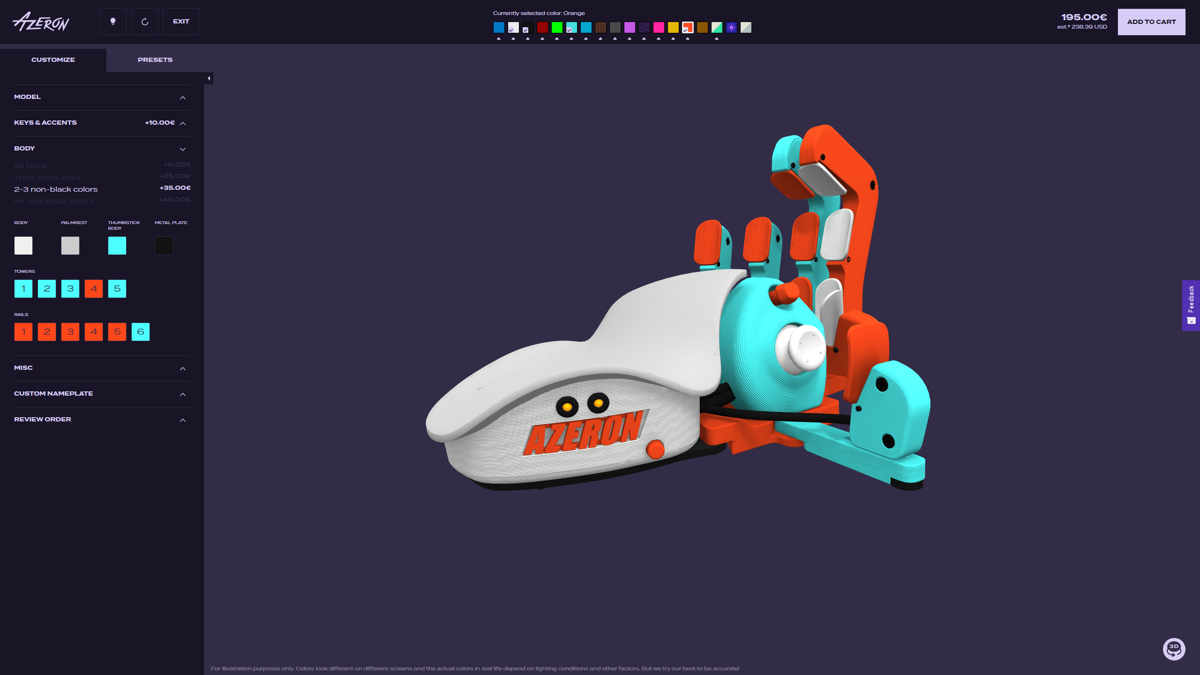Screen dimensions: 1200x675
Task: Select rail 3
Action: tap(70, 332)
